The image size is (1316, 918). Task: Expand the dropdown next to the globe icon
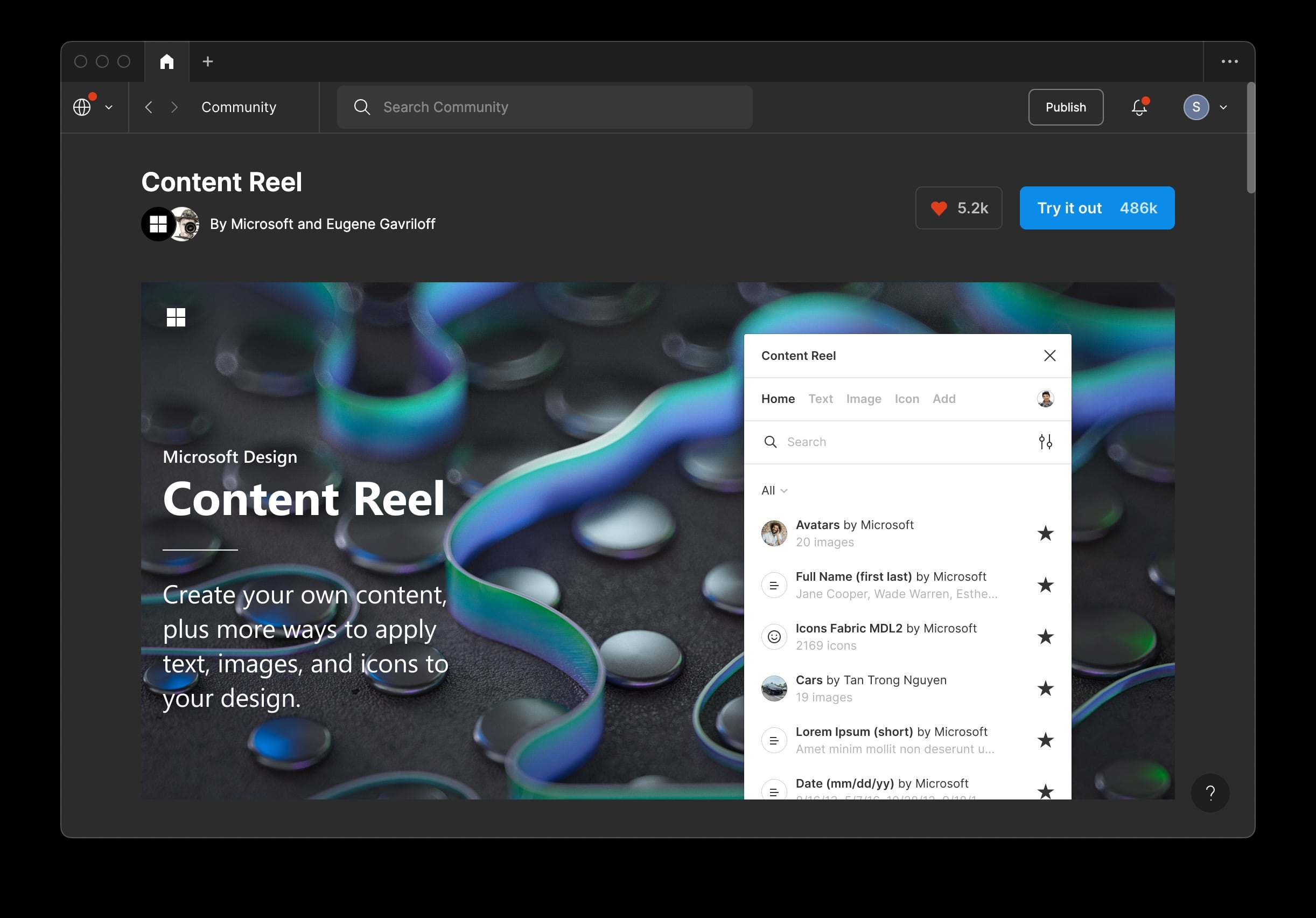click(109, 107)
